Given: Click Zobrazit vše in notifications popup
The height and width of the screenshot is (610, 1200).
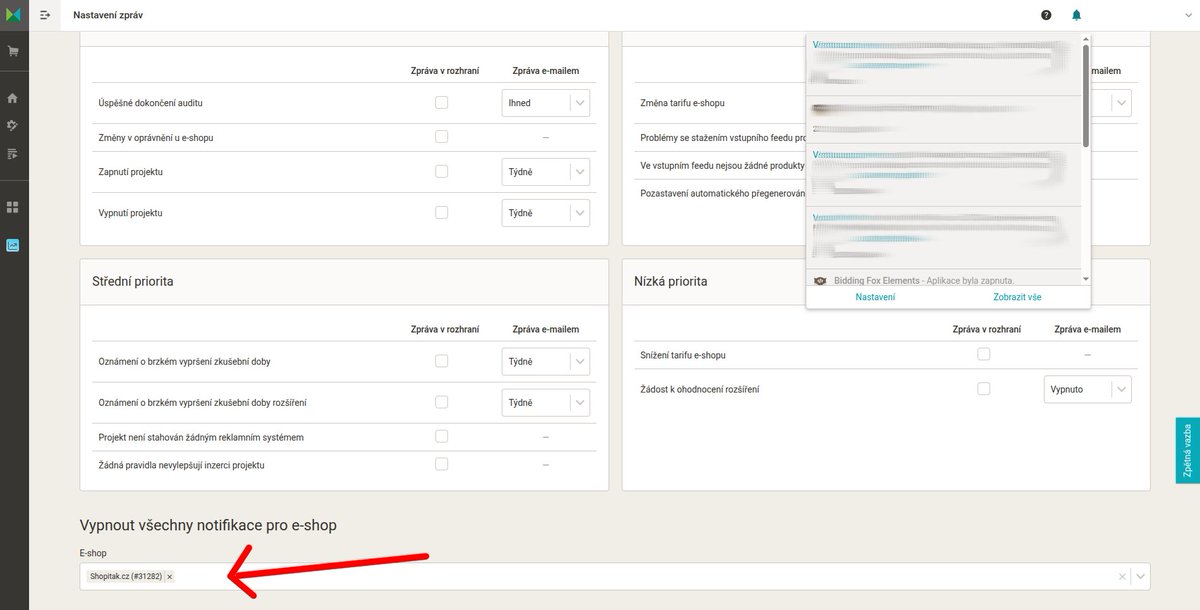Looking at the screenshot, I should click(1017, 297).
